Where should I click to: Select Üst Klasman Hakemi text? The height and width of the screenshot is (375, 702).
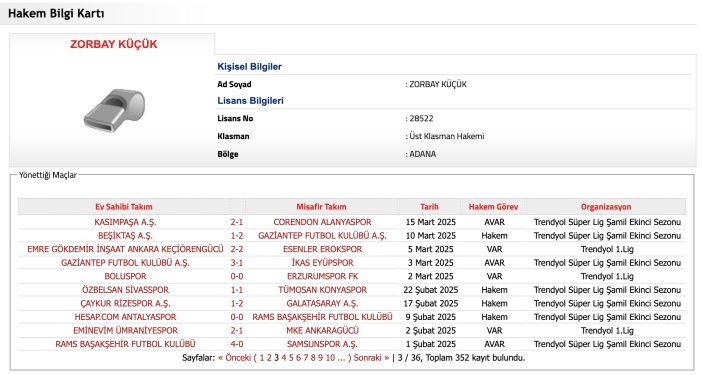point(447,136)
